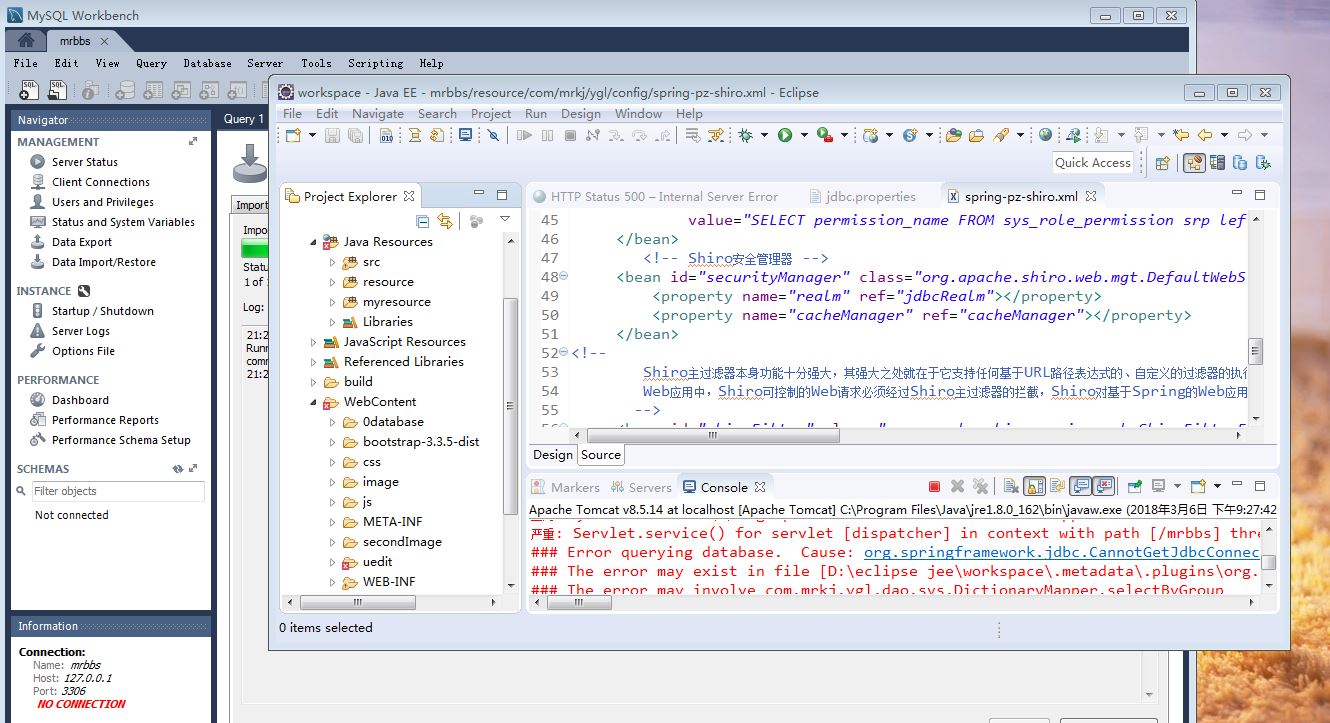The height and width of the screenshot is (723, 1330).
Task: Expand the src folder in Project Explorer
Action: [x=333, y=262]
